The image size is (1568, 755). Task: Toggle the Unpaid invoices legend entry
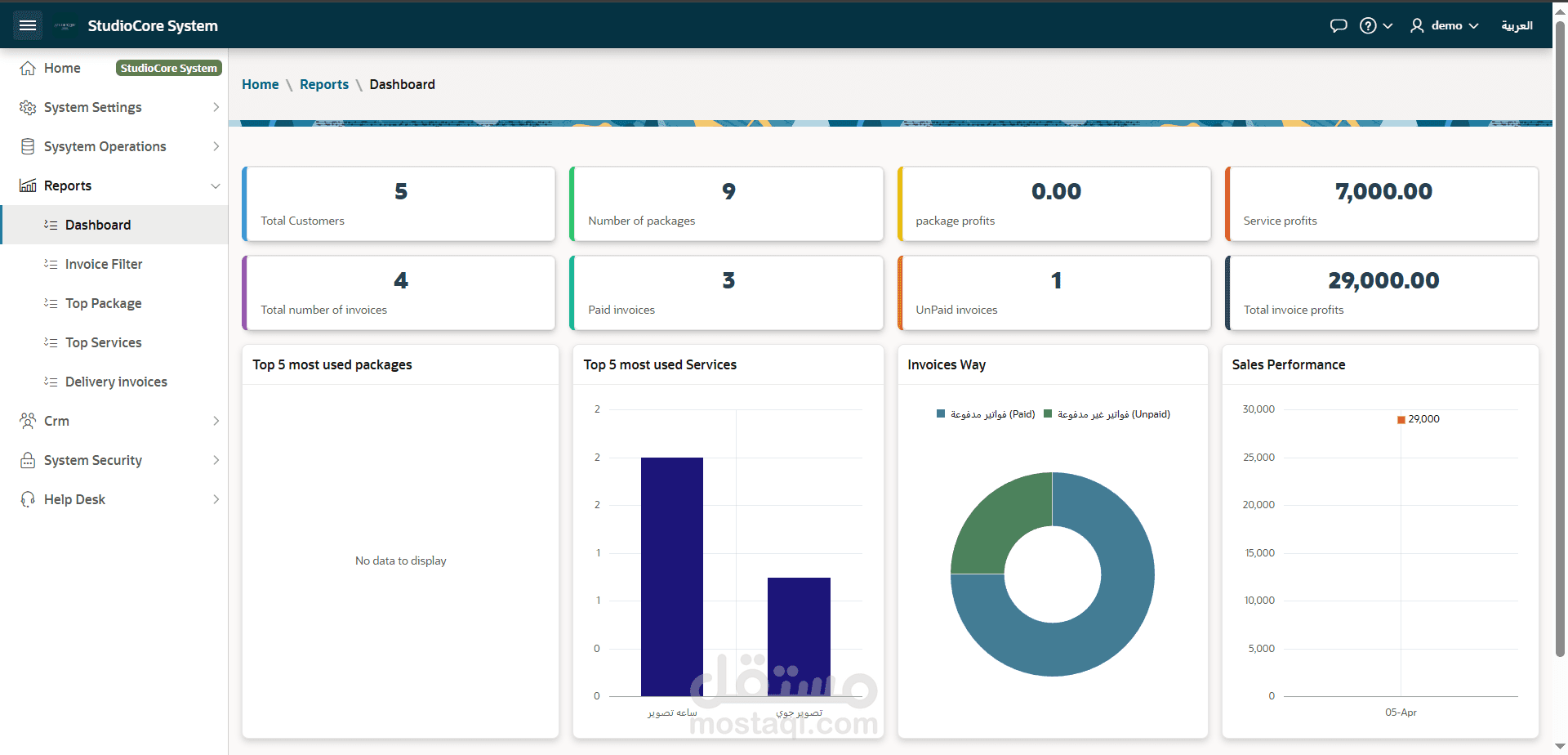(1107, 414)
